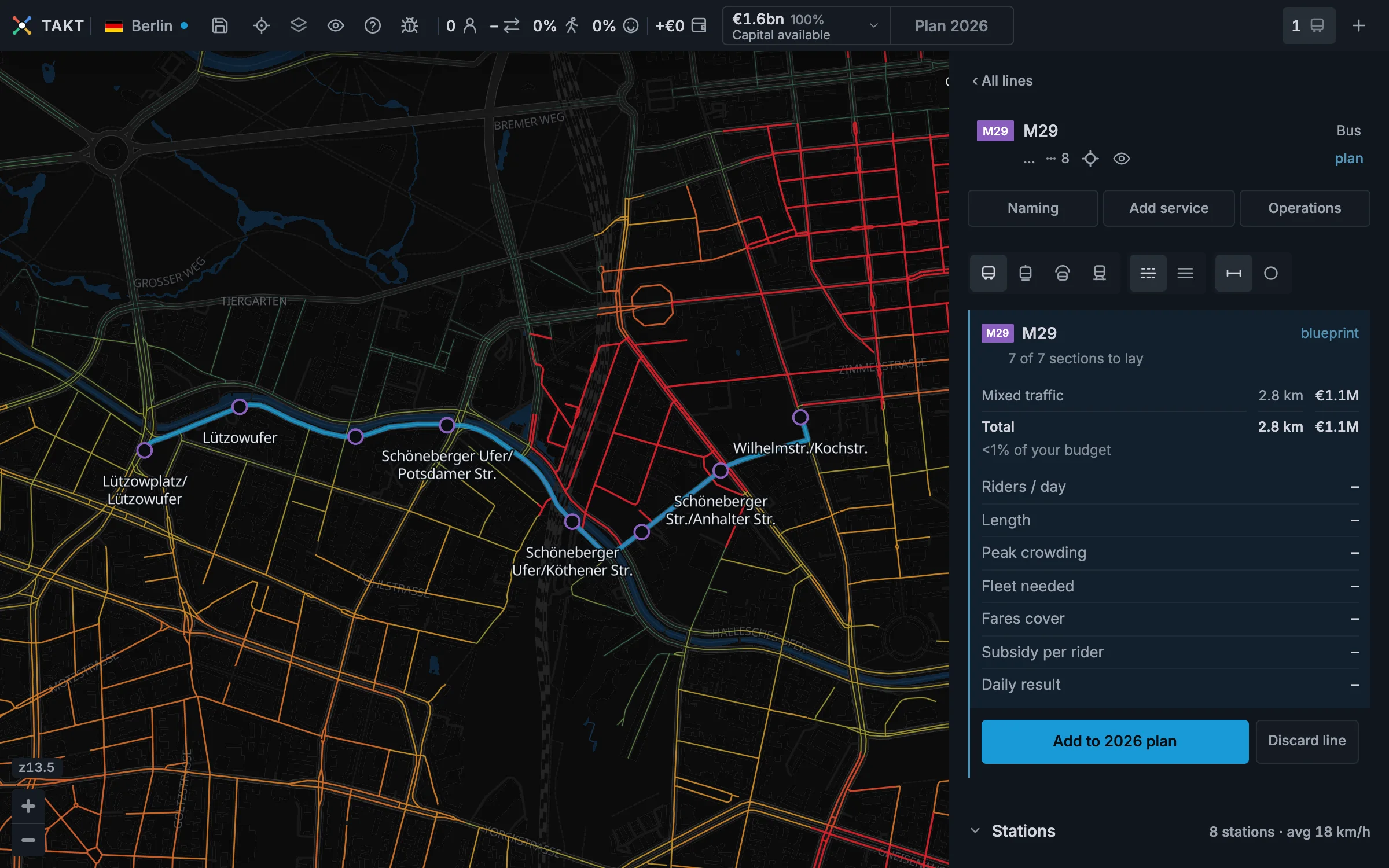Select the end-to-end line shape option
The width and height of the screenshot is (1389, 868).
[x=1234, y=273]
